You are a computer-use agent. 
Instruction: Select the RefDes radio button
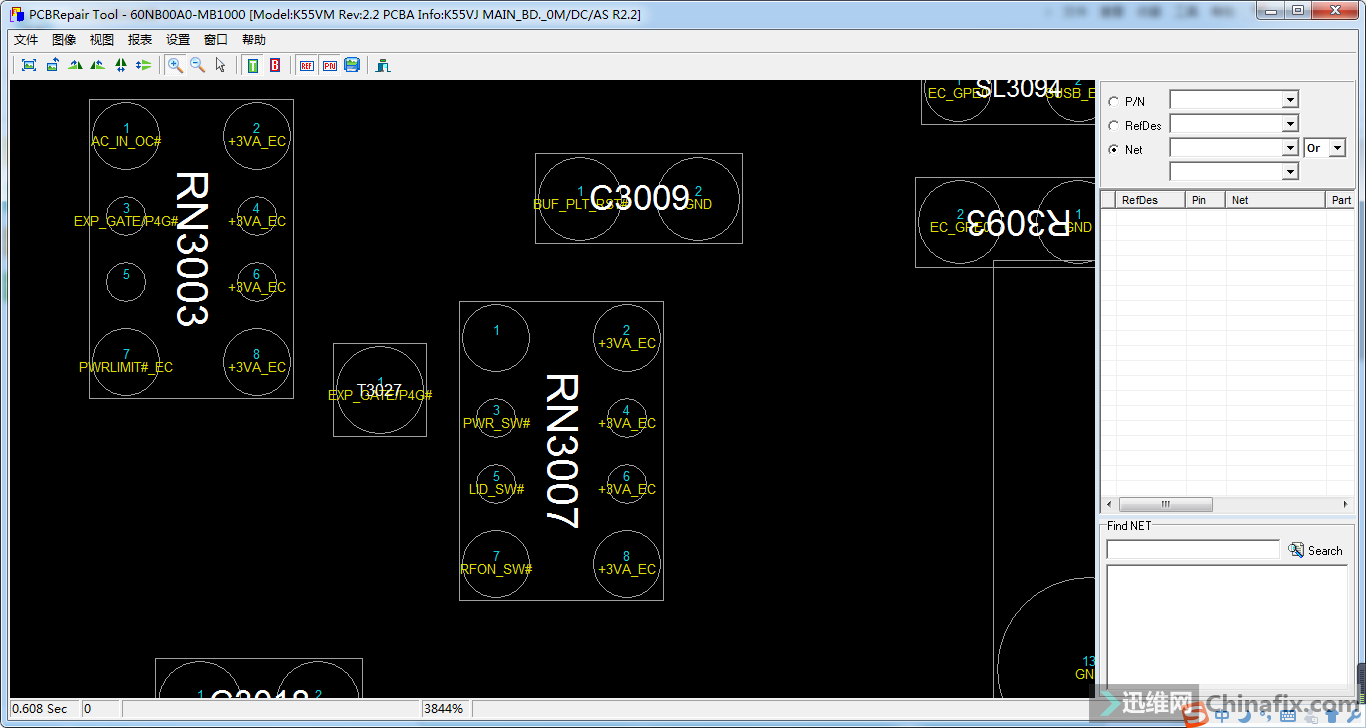(x=1114, y=125)
